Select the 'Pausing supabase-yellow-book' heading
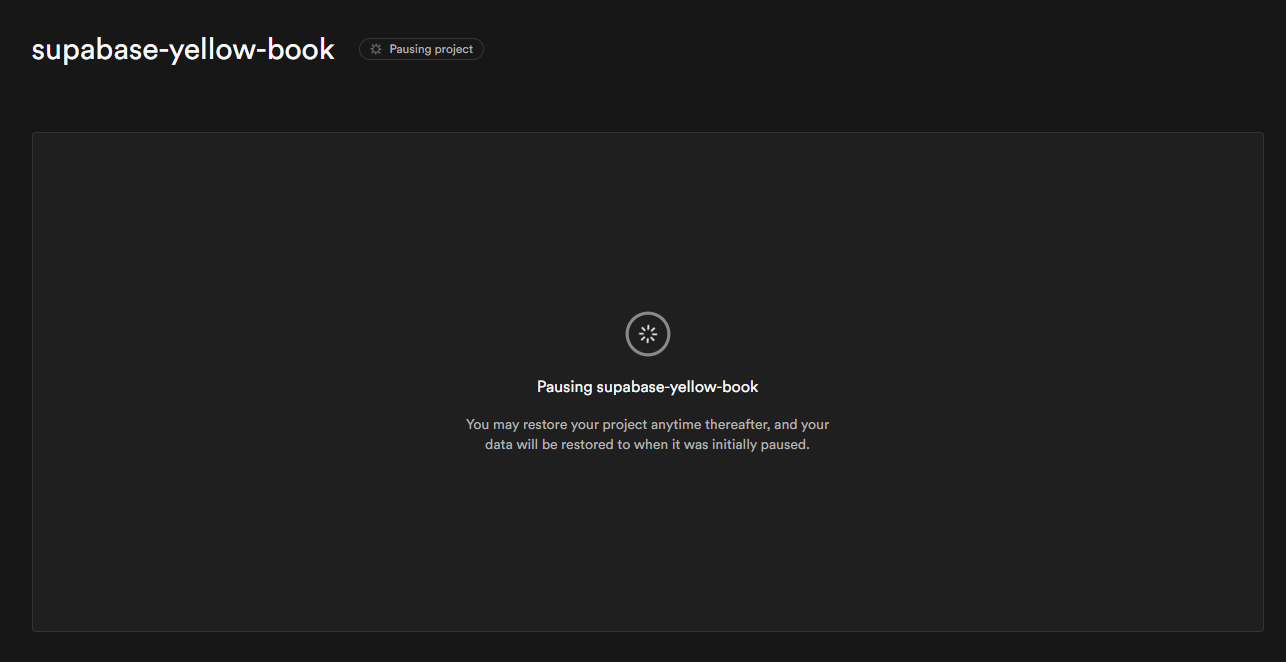 (648, 387)
